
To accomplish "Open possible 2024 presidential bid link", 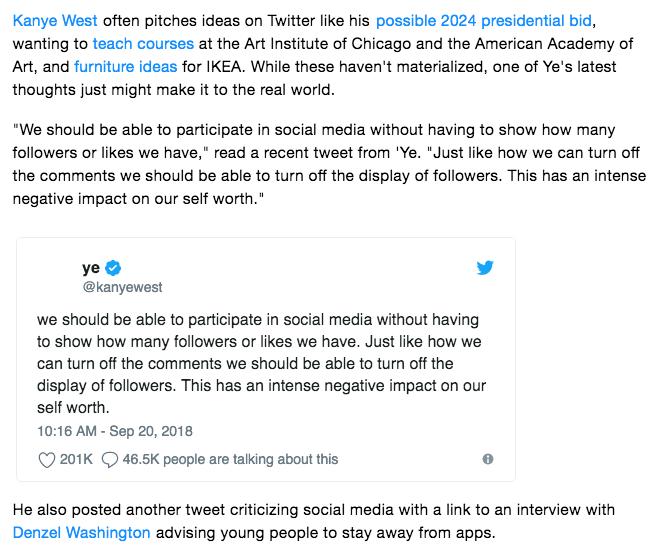I will [x=484, y=20].
